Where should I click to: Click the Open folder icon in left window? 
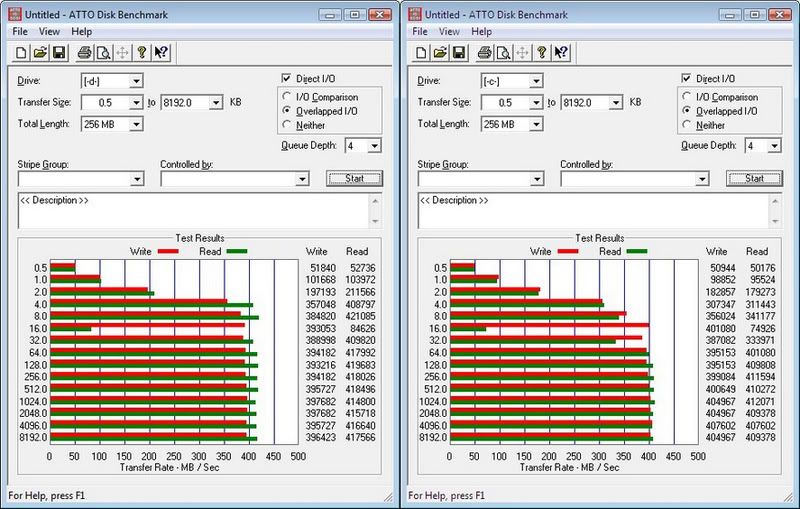point(40,52)
